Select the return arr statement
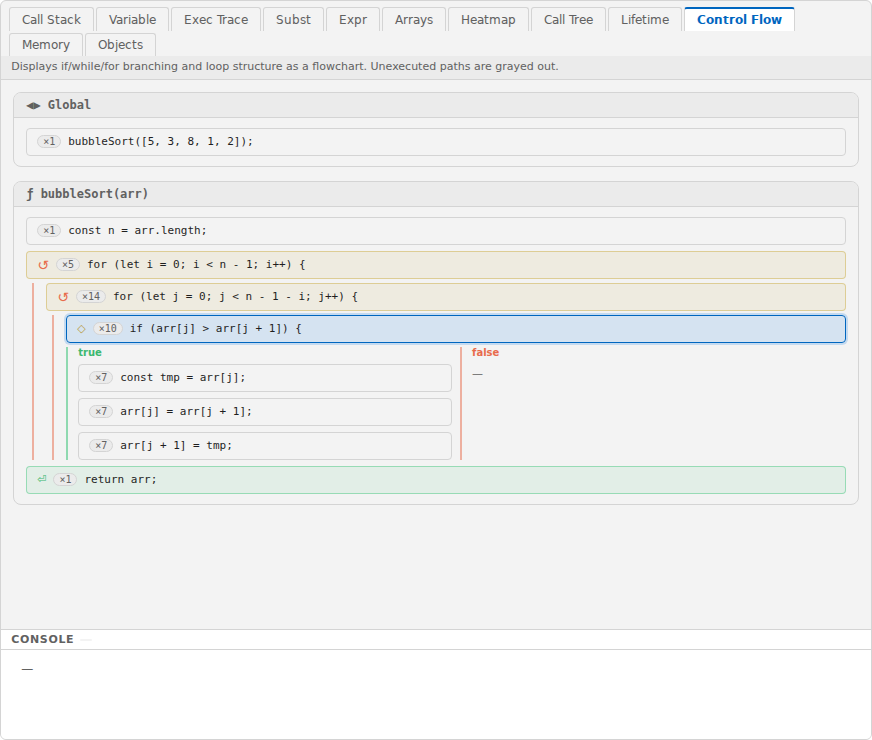This screenshot has width=872, height=740. pos(436,480)
